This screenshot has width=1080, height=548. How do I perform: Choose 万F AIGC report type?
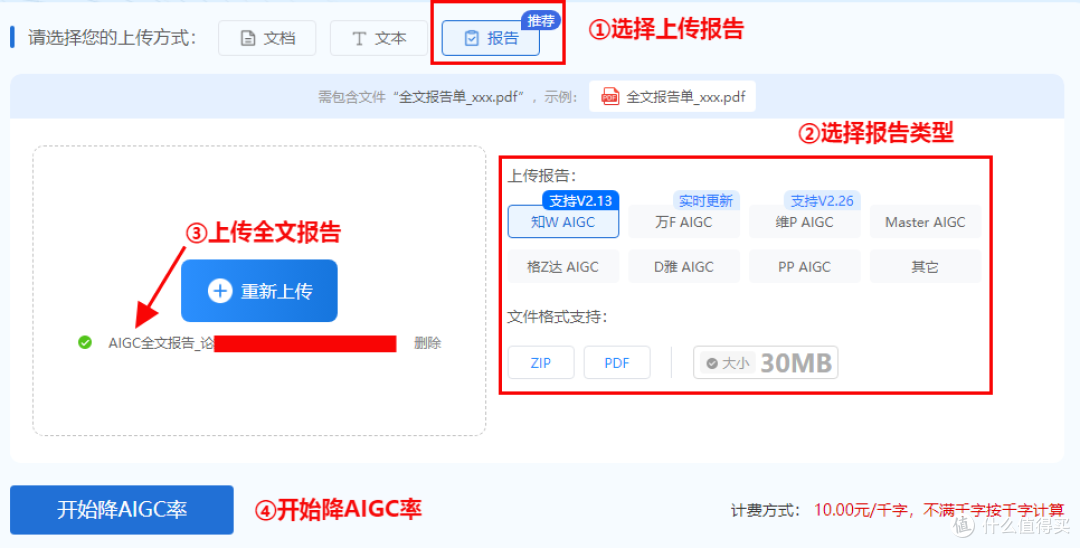(x=684, y=222)
